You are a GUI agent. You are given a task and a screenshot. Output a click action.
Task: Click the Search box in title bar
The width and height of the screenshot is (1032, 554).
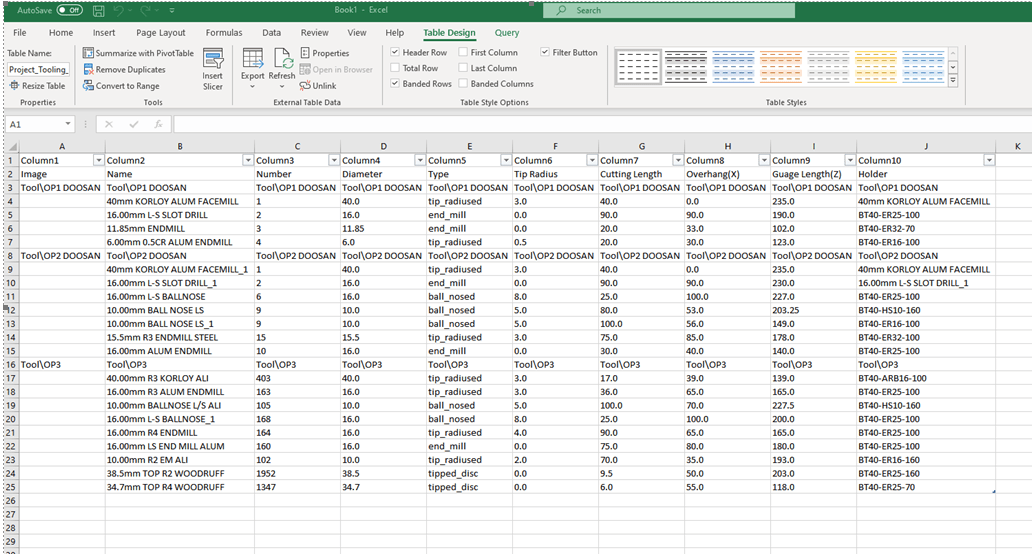[669, 11]
